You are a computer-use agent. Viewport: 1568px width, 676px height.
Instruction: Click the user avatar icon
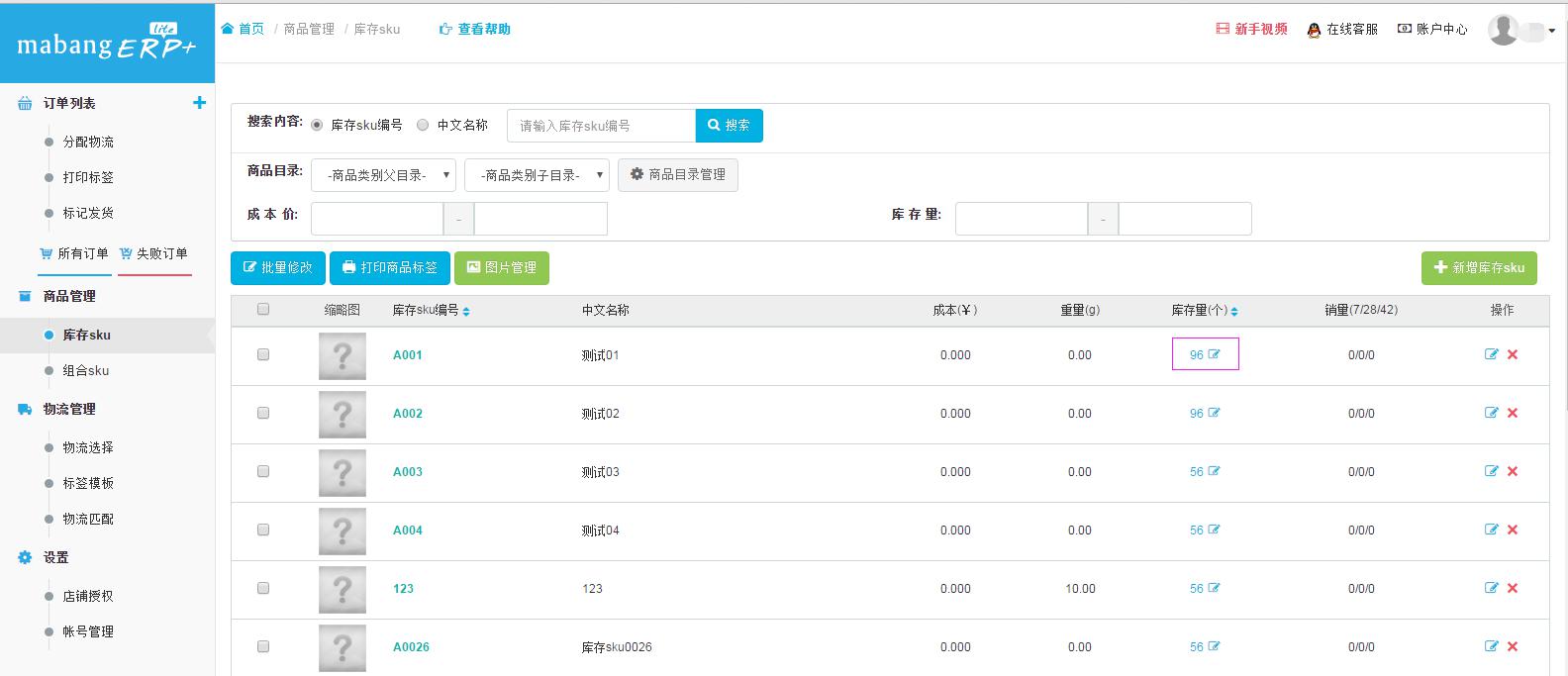point(1503,30)
